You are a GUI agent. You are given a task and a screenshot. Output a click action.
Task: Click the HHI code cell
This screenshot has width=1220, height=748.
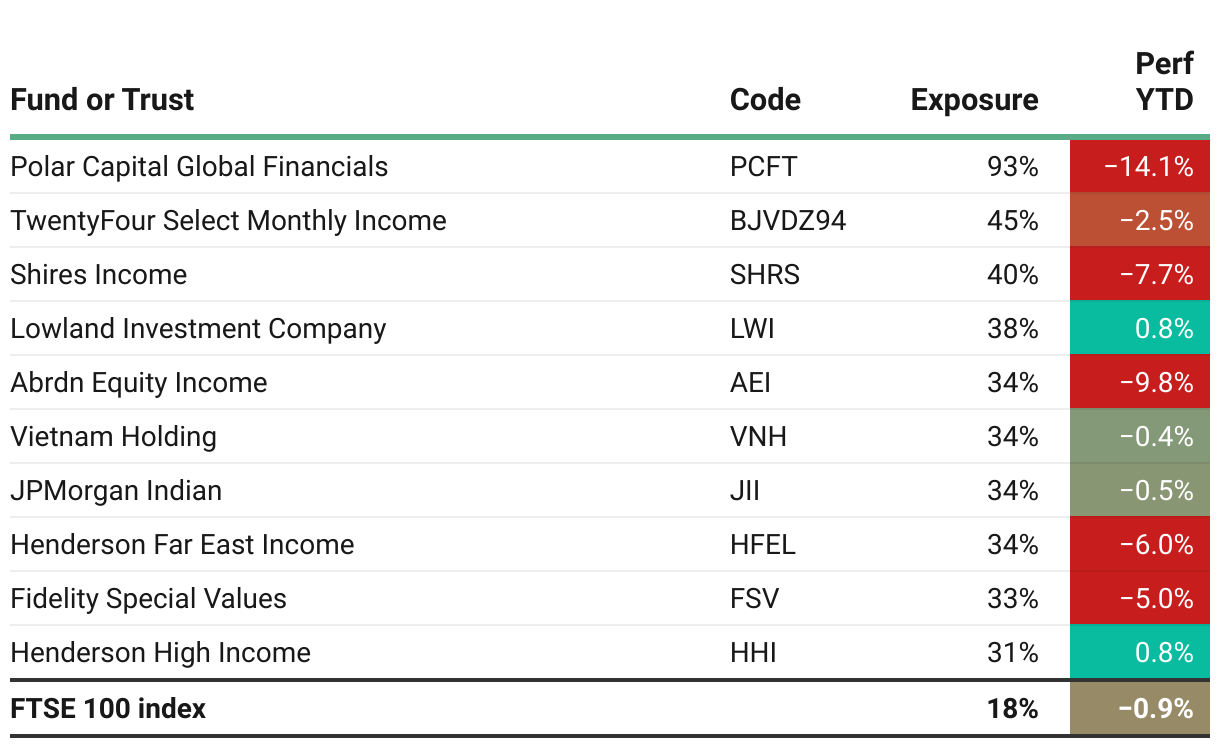point(753,652)
